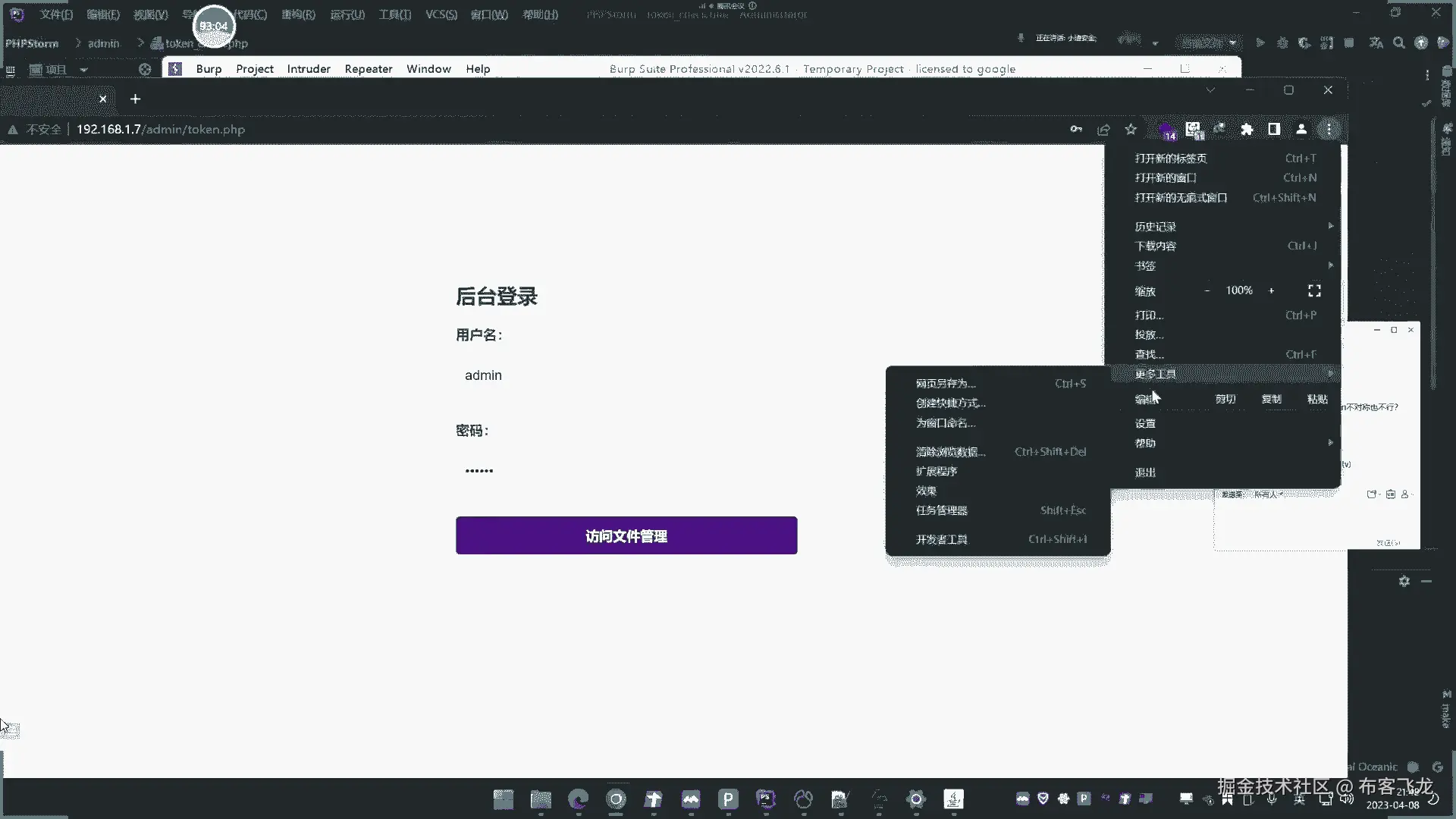Open the Chrome profile avatar icon
The width and height of the screenshot is (1456, 819).
[x=1301, y=130]
